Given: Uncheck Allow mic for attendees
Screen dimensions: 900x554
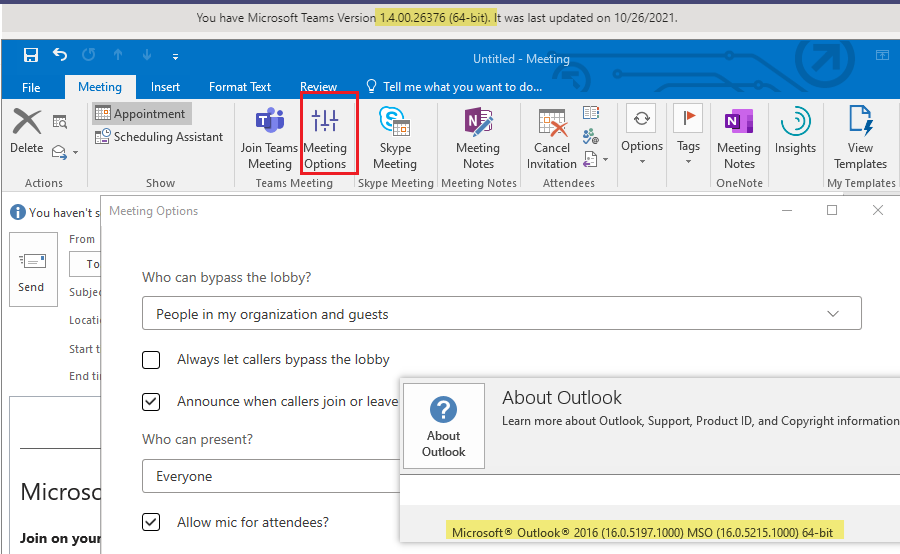Looking at the screenshot, I should pos(151,522).
